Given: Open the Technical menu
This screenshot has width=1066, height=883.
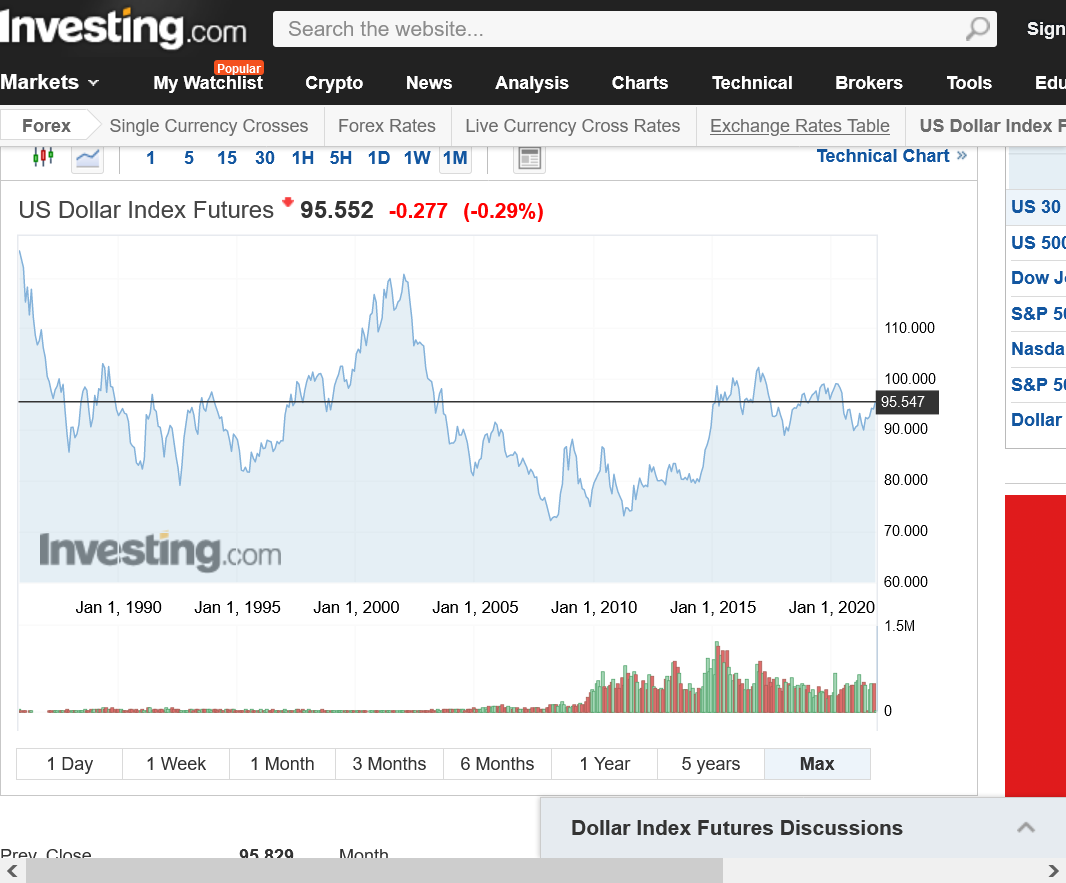Looking at the screenshot, I should 752,83.
